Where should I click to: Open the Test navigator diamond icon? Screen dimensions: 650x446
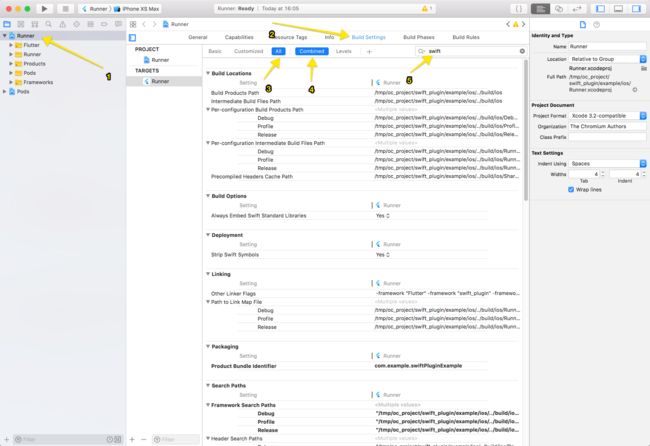pos(76,24)
